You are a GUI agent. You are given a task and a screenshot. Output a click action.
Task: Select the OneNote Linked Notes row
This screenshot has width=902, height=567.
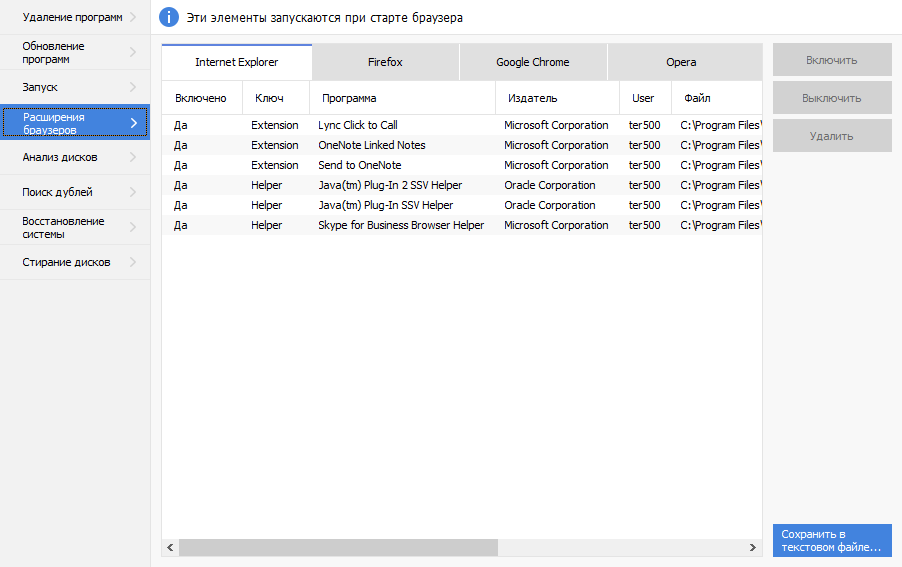[462, 145]
